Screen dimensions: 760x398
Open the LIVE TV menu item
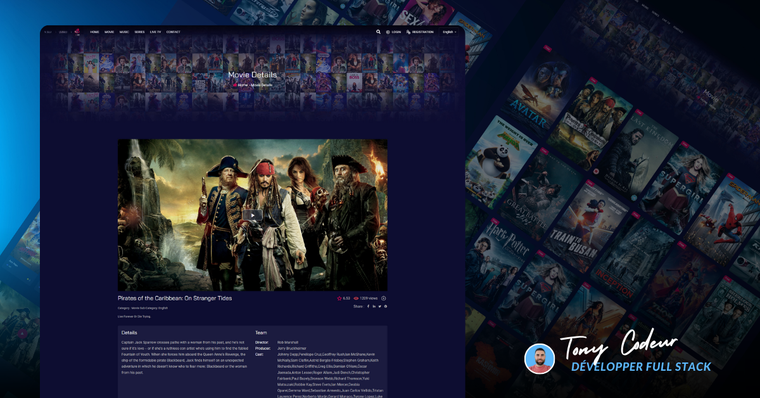[156, 32]
